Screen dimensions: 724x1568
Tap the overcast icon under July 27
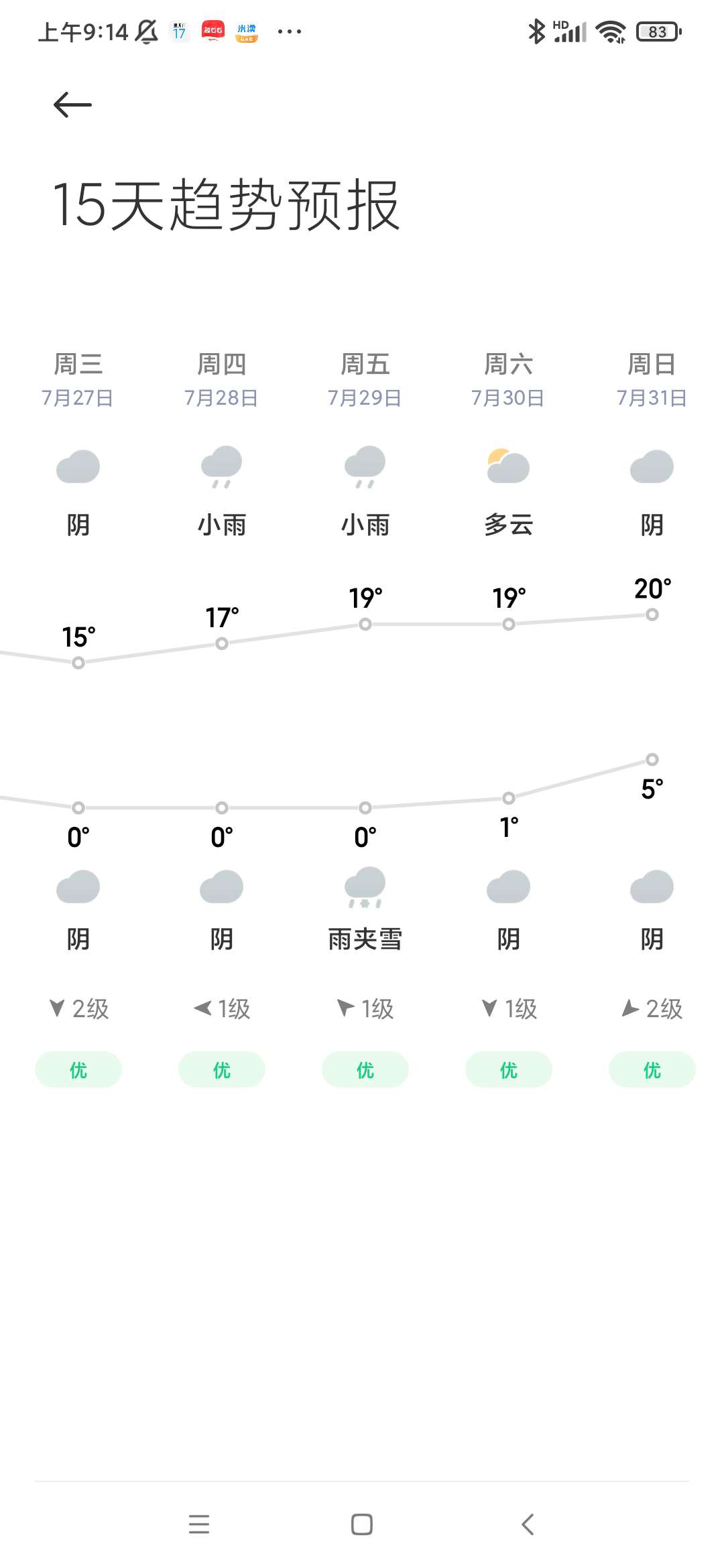pos(78,466)
